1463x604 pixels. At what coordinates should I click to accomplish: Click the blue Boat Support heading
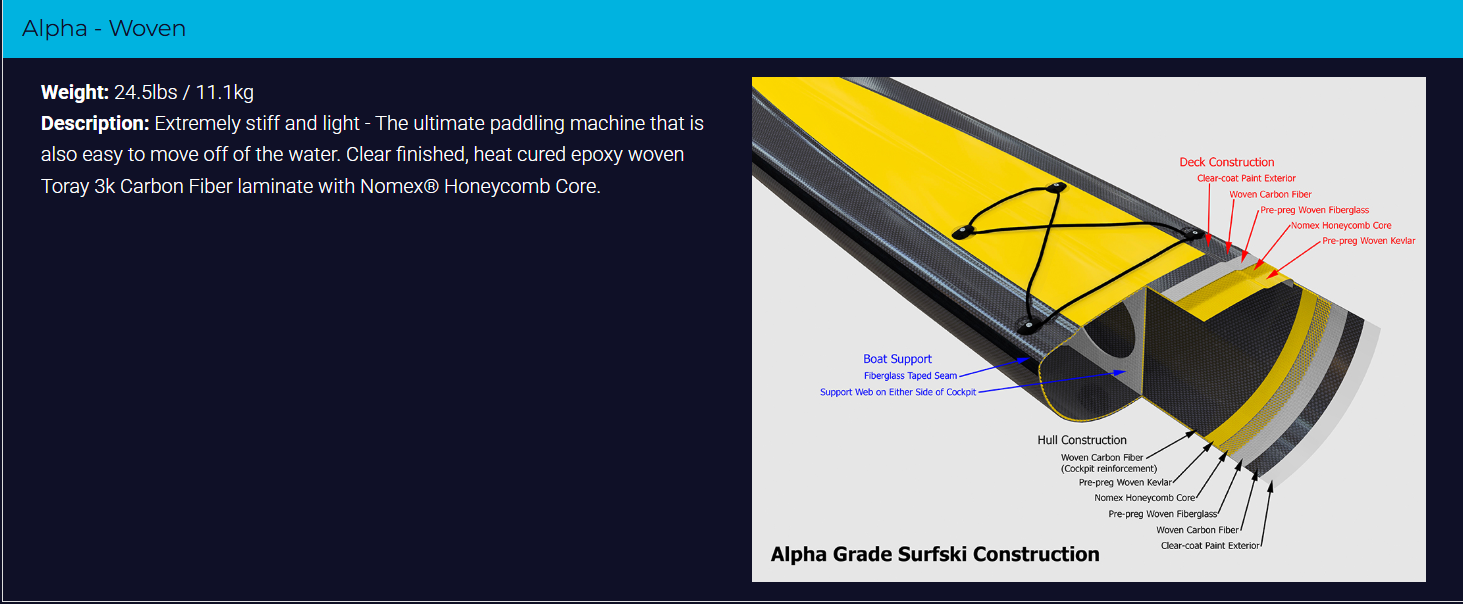(x=897, y=359)
